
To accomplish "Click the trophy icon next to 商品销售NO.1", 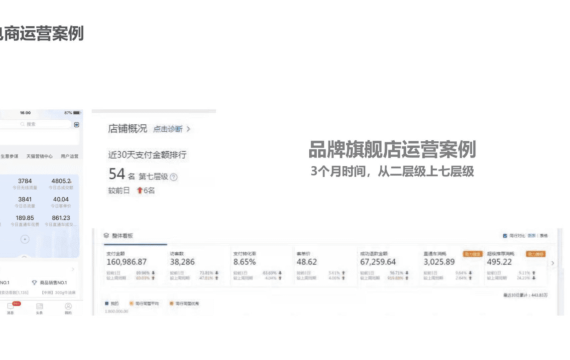I will [34, 283].
